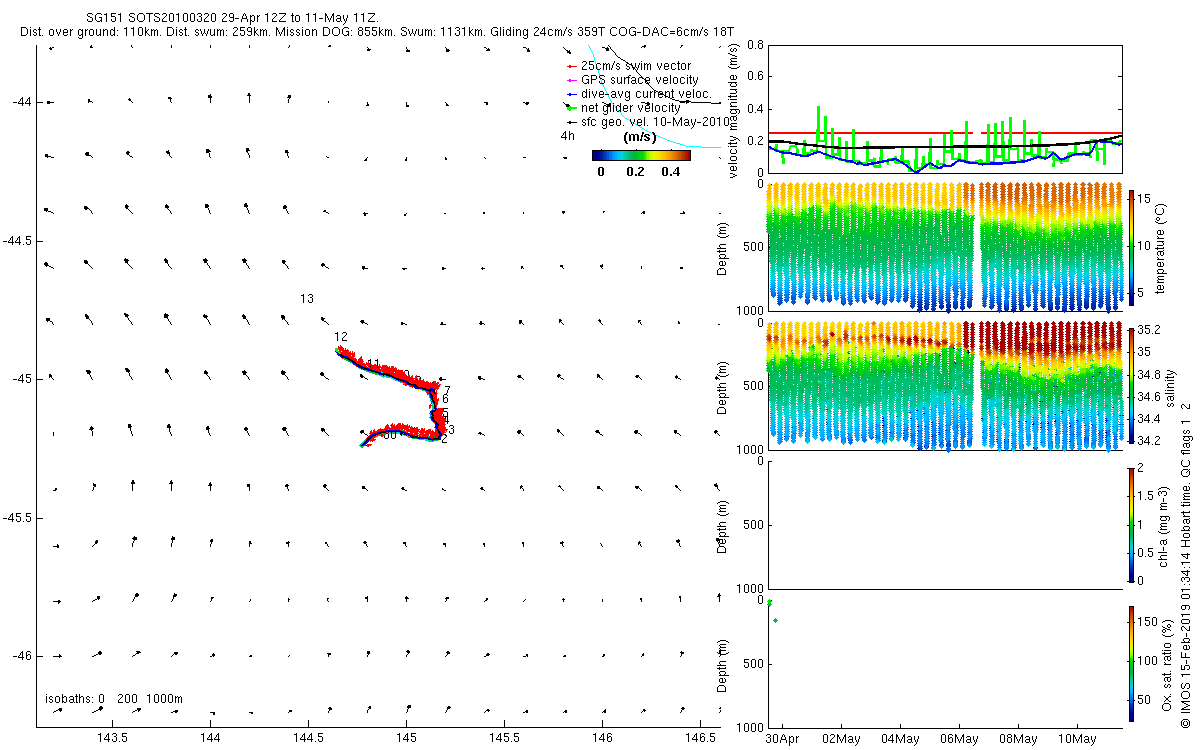Click the '15' tick on the temperature colorbar
The width and height of the screenshot is (1200, 750).
pos(1145,200)
